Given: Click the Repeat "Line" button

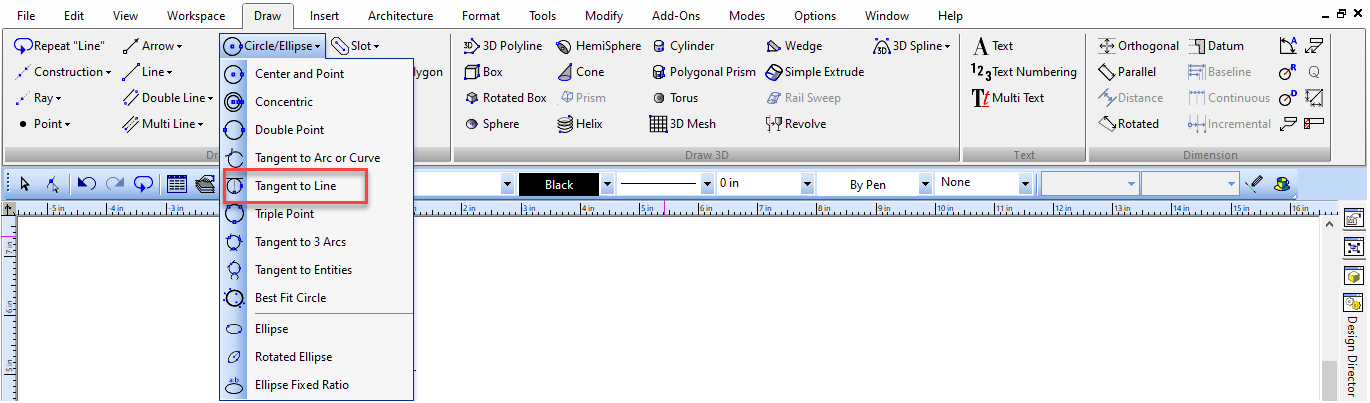Looking at the screenshot, I should click(61, 46).
